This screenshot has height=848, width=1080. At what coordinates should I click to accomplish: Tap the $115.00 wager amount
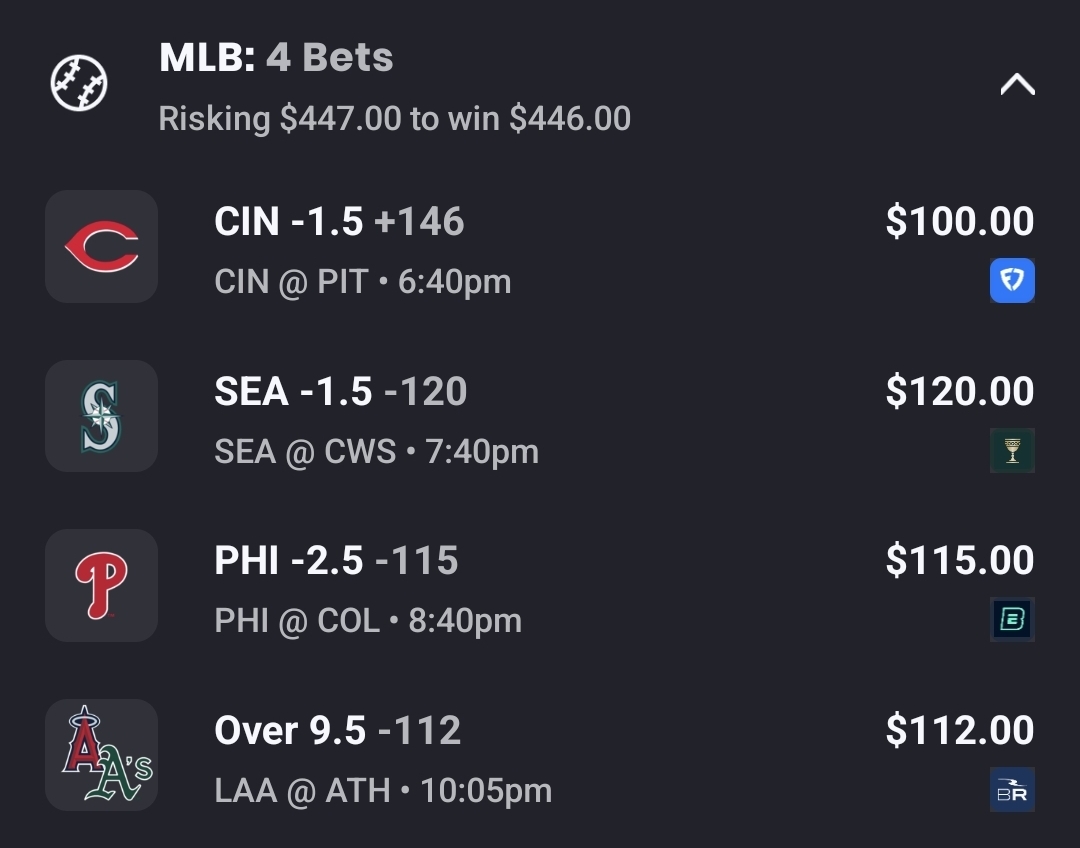(x=959, y=561)
